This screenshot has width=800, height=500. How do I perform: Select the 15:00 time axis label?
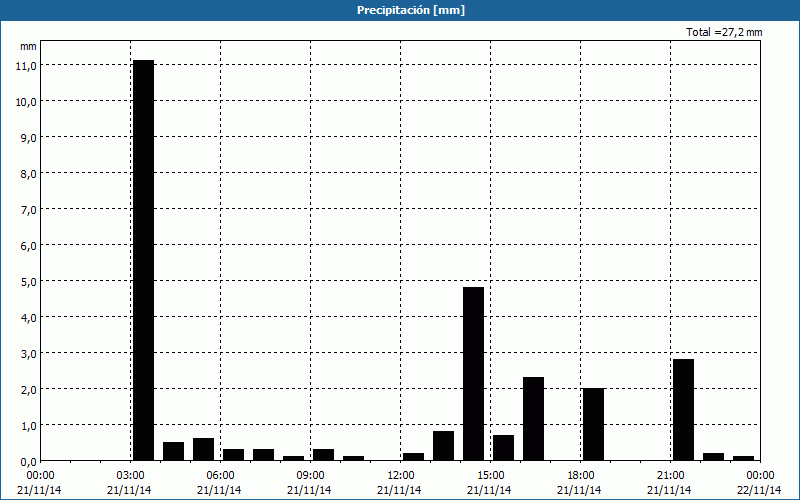pos(490,475)
